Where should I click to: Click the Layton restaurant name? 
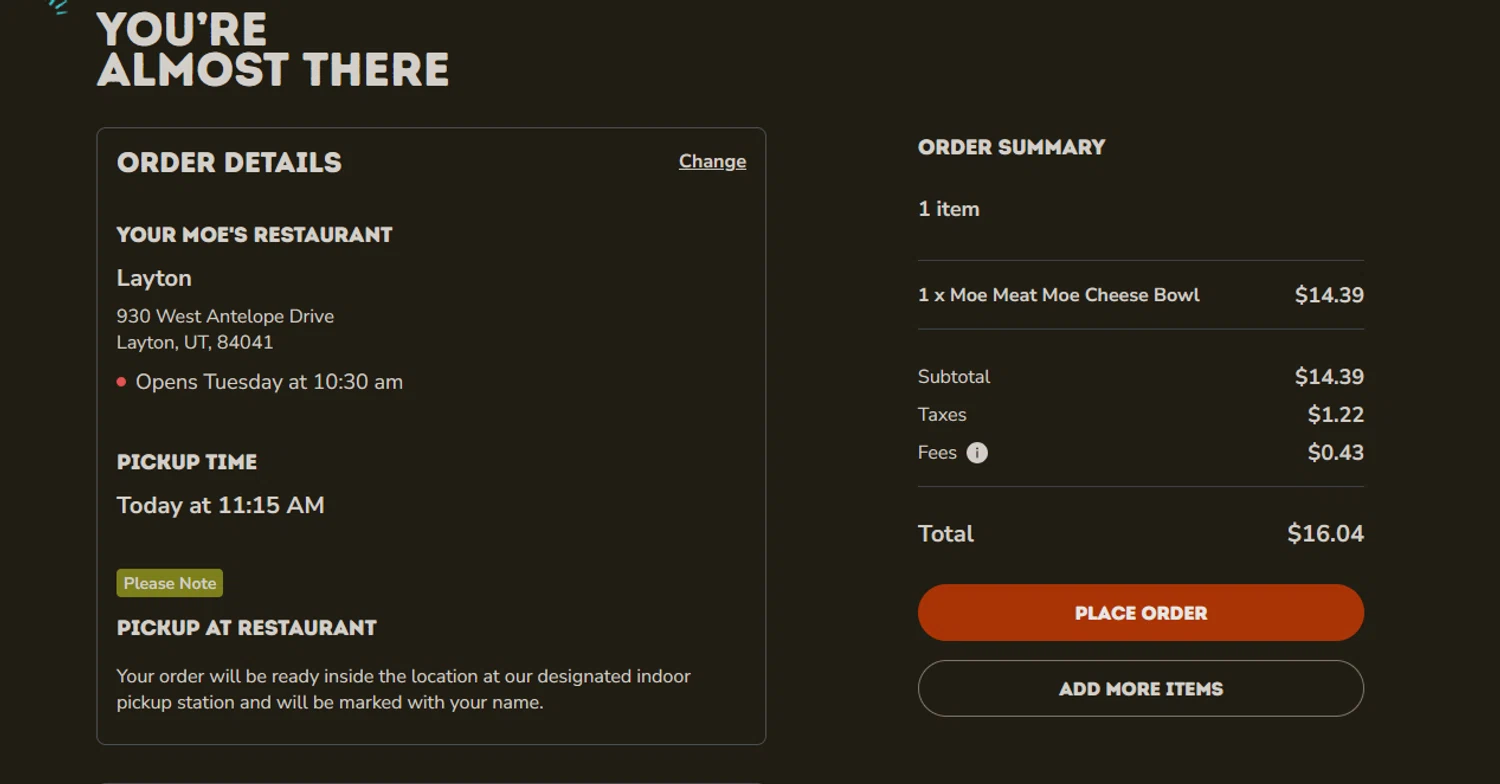point(154,278)
